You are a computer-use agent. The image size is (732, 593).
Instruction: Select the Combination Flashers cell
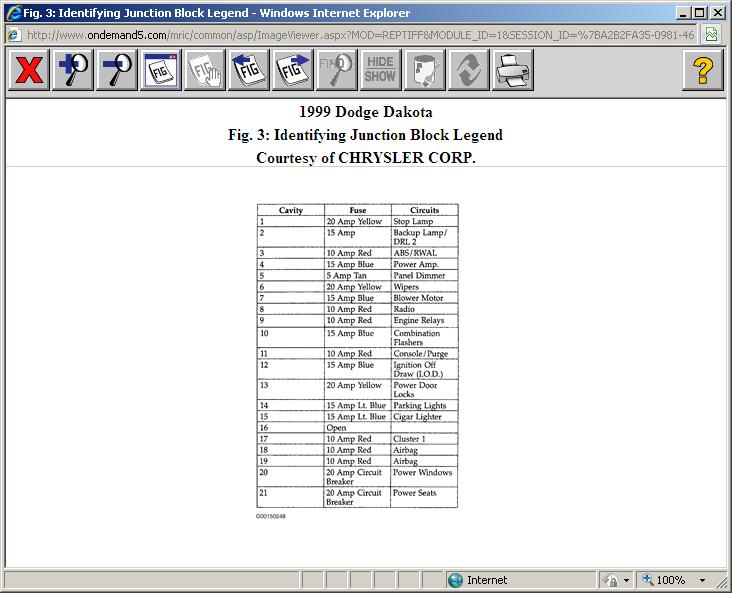coord(424,338)
